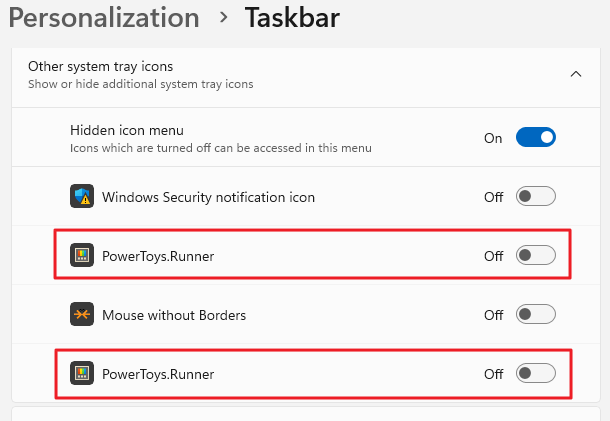Click the Mouse without Borders label
The width and height of the screenshot is (610, 421).
(x=174, y=315)
